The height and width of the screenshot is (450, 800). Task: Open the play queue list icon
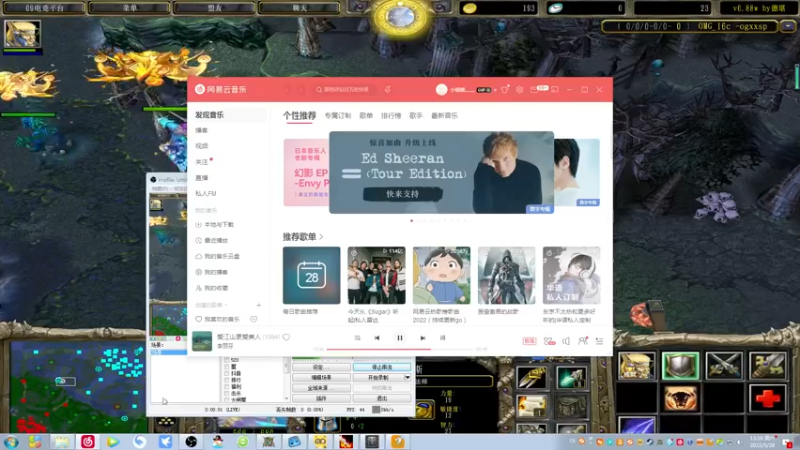(599, 341)
